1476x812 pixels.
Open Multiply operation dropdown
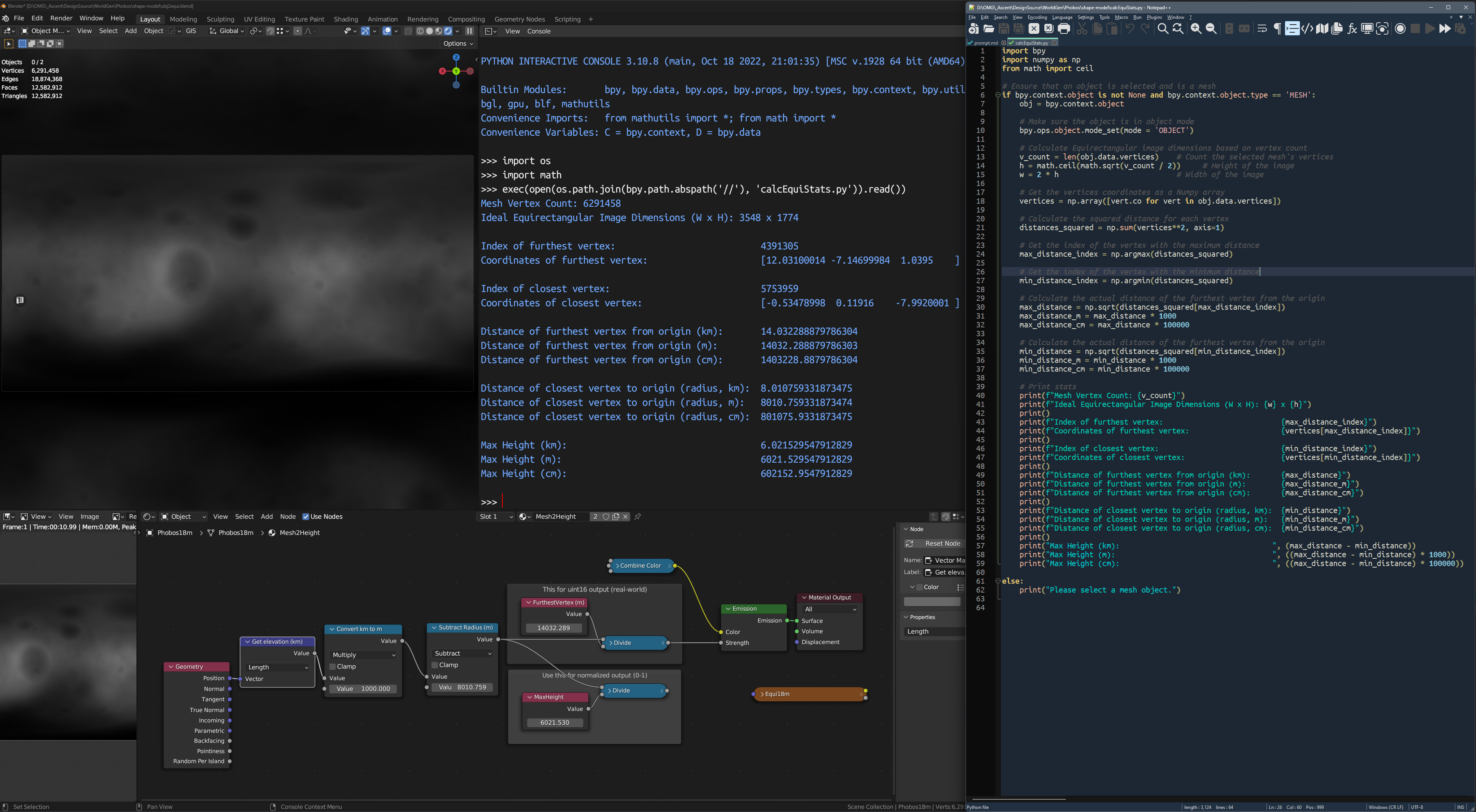coord(364,654)
